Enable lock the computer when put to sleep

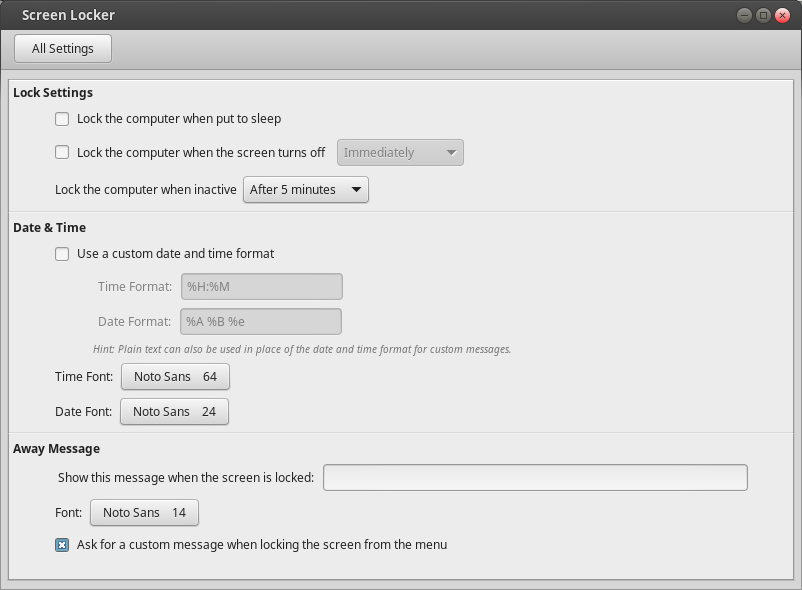point(62,119)
